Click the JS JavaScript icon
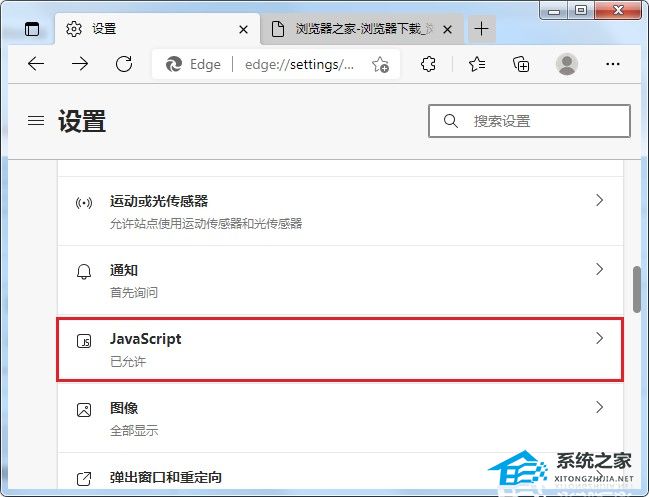The height and width of the screenshot is (497, 649). (x=84, y=341)
